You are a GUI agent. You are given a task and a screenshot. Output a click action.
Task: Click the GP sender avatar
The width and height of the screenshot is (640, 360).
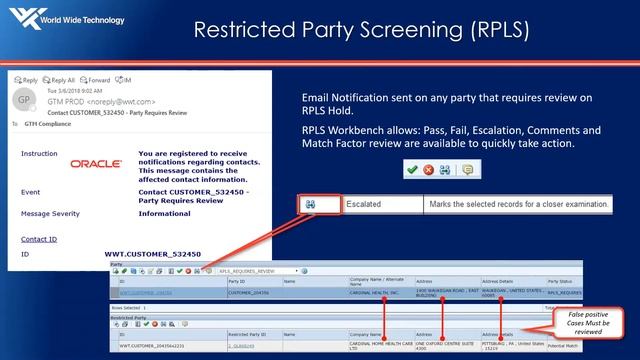coord(24,99)
